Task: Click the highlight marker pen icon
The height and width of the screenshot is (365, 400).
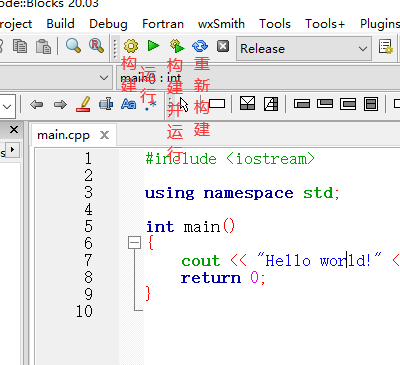Action: (x=83, y=104)
